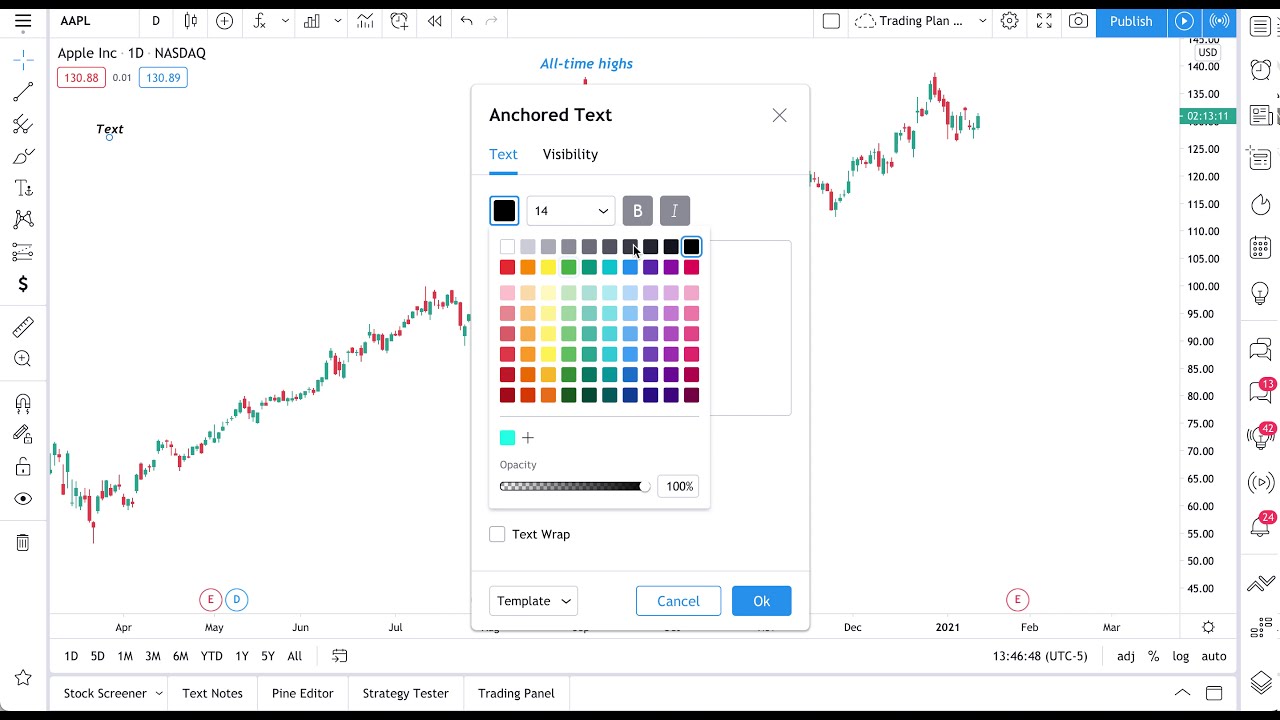This screenshot has width=1280, height=720.
Task: Click the redo arrow in top toolbar
Action: tap(491, 21)
